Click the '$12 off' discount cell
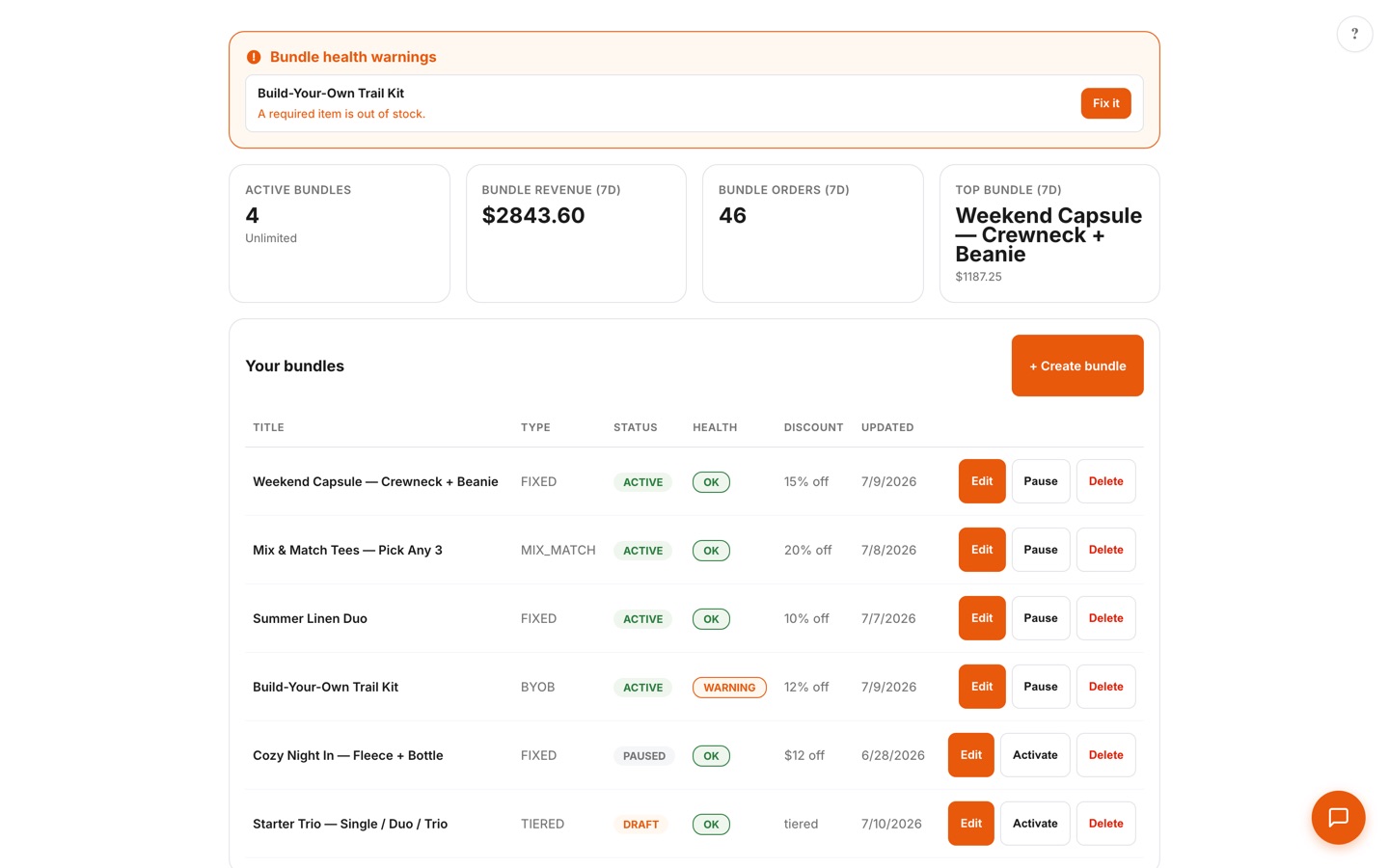The height and width of the screenshot is (868, 1389). pyautogui.click(x=804, y=755)
